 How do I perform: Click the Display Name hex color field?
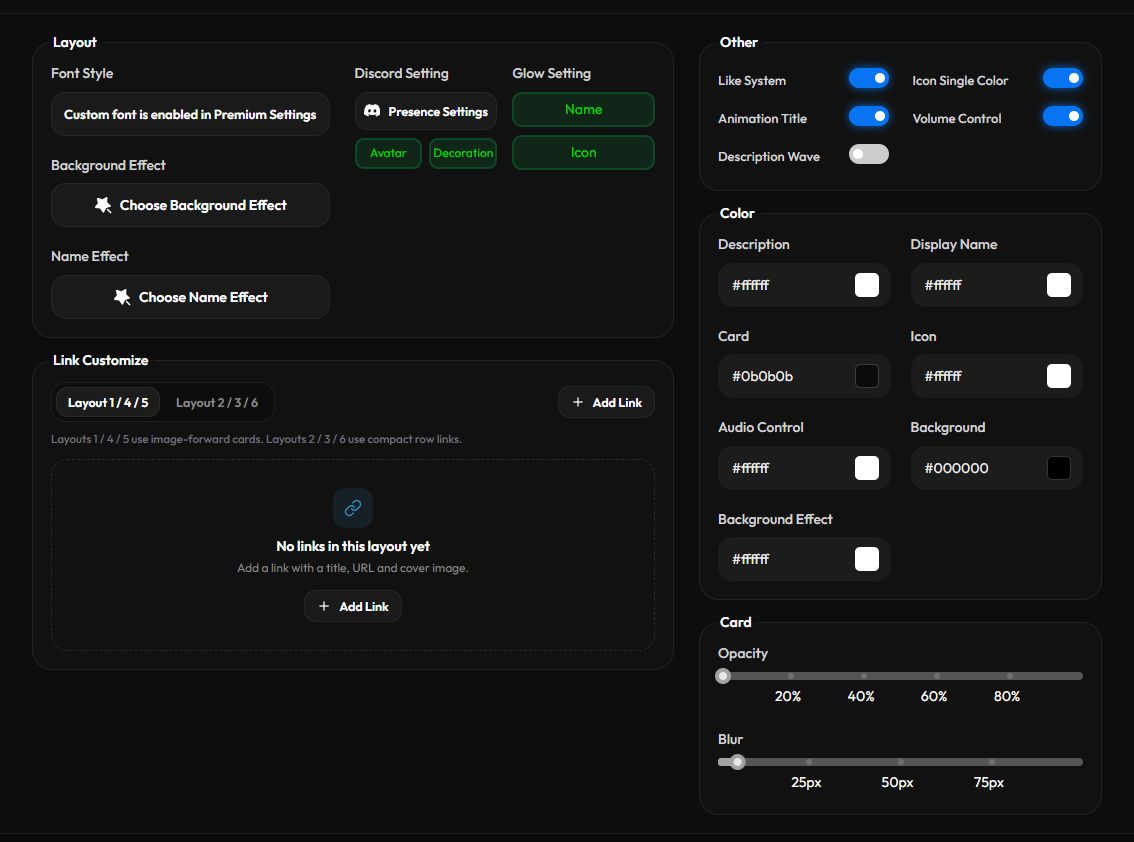coord(996,285)
